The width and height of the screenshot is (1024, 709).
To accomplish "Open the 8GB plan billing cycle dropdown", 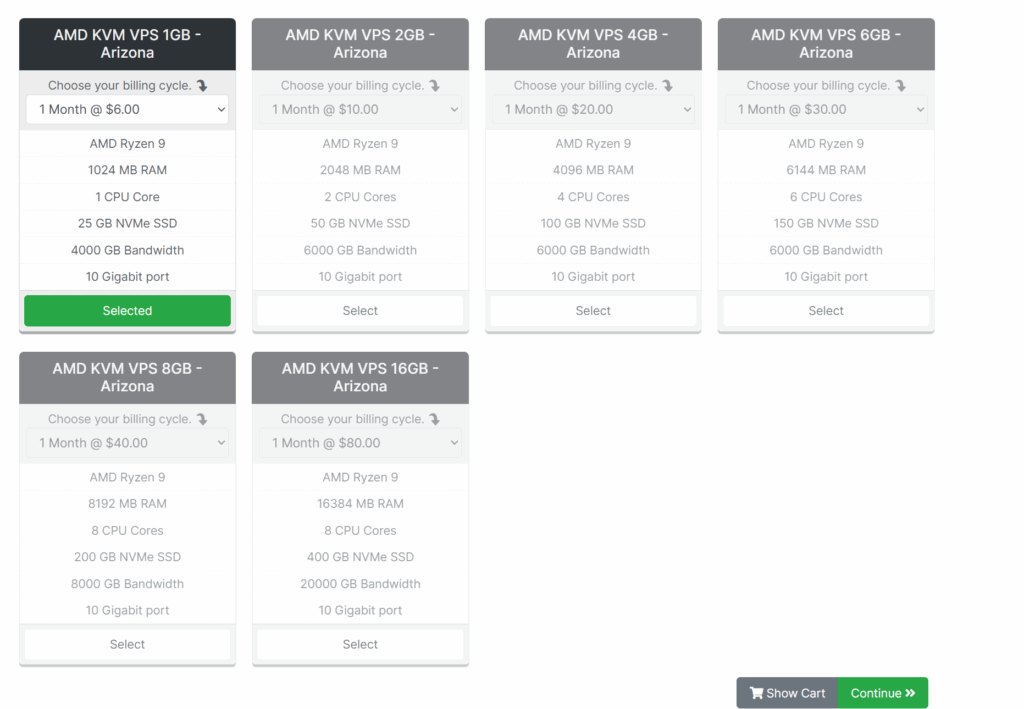I will [127, 443].
